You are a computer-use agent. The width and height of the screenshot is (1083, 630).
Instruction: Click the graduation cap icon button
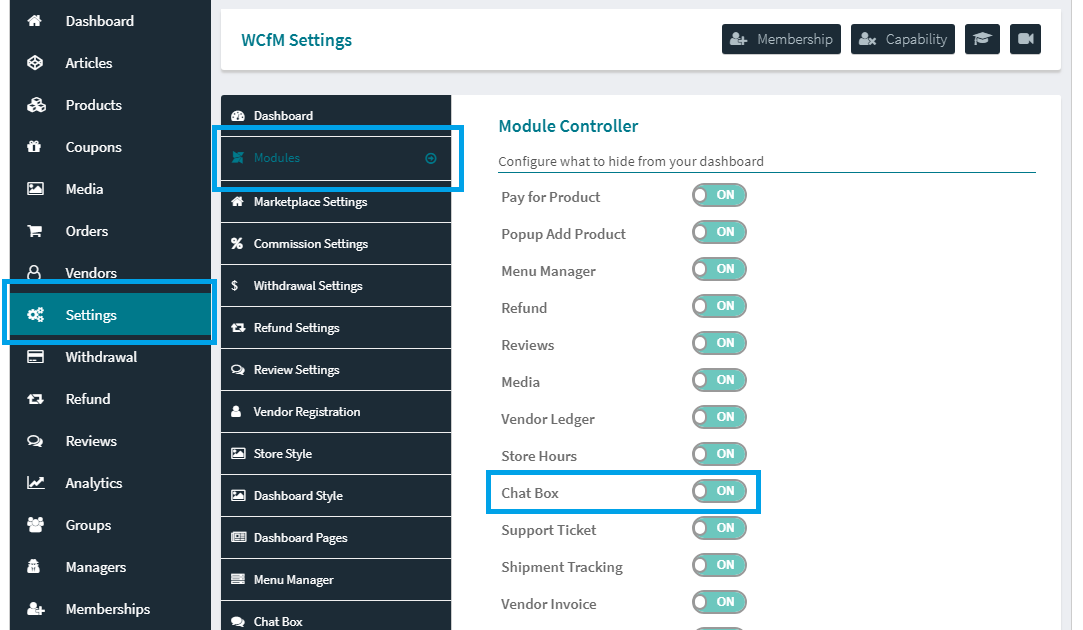pos(982,39)
